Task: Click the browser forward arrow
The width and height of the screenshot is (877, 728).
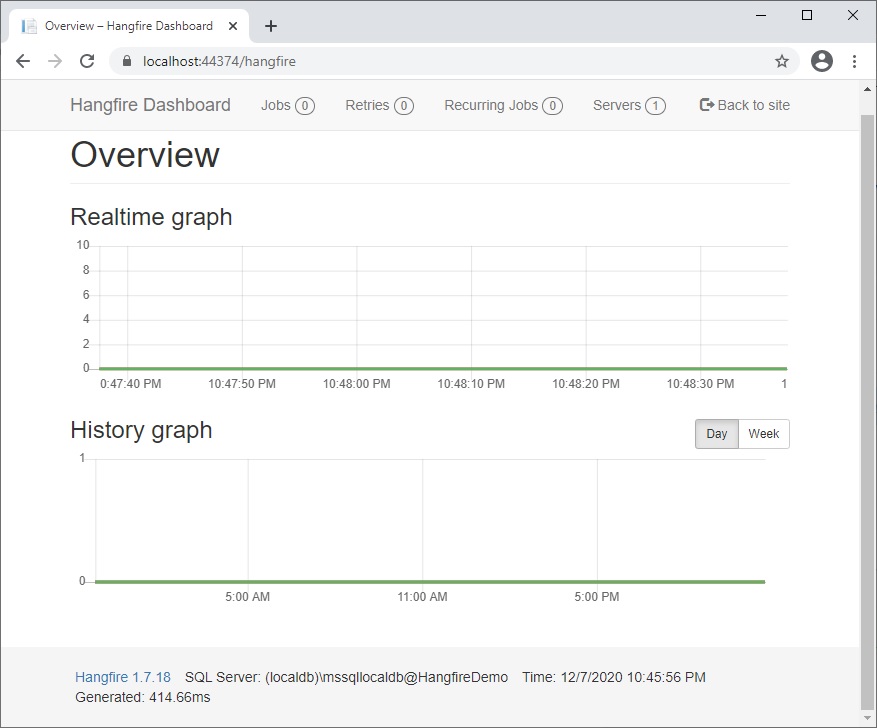Action: 55,61
